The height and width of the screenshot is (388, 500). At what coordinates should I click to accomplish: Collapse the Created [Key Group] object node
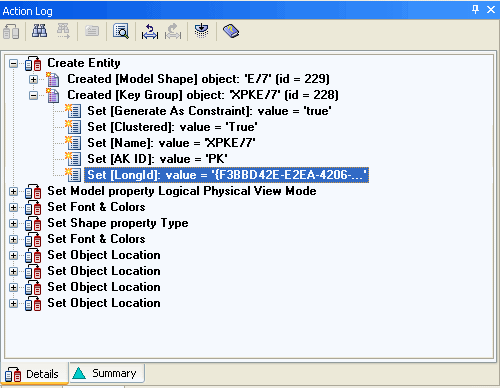[x=33, y=95]
